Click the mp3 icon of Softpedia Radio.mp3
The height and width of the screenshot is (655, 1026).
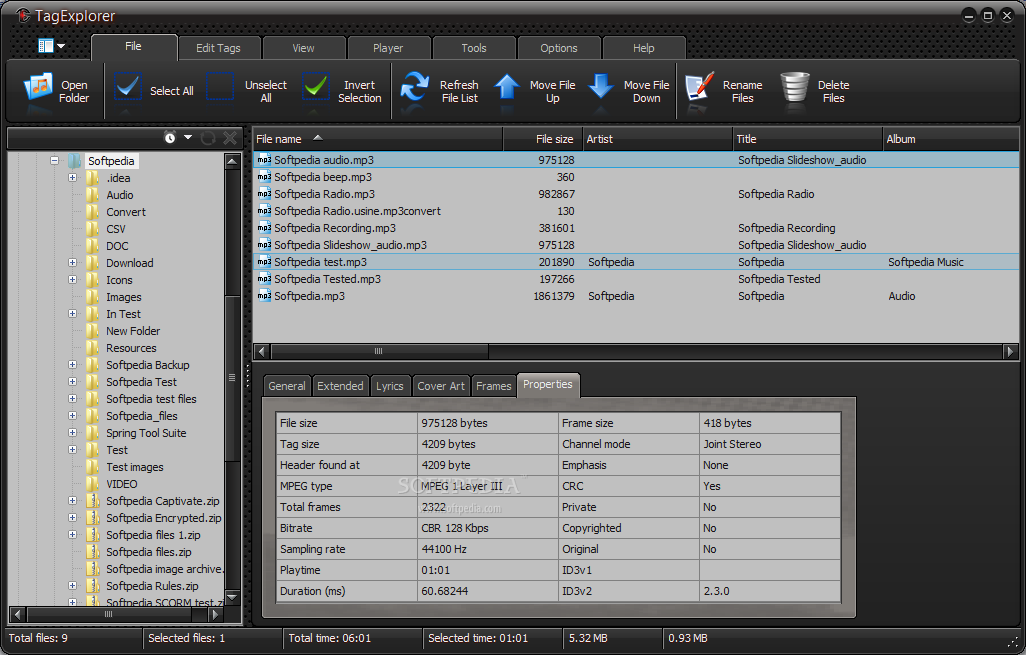pyautogui.click(x=264, y=194)
